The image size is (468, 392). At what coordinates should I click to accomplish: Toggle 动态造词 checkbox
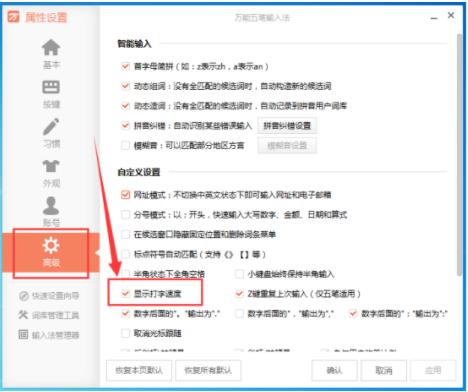point(125,106)
